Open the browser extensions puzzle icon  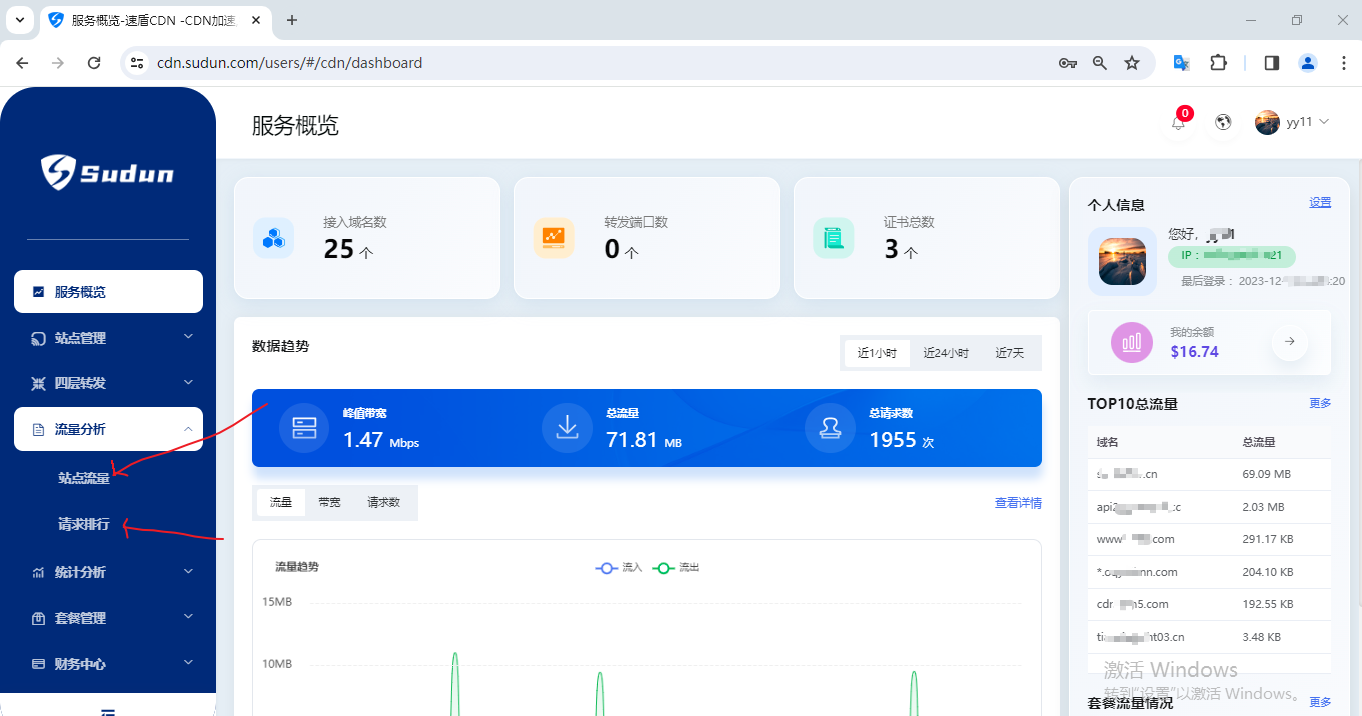1218,63
